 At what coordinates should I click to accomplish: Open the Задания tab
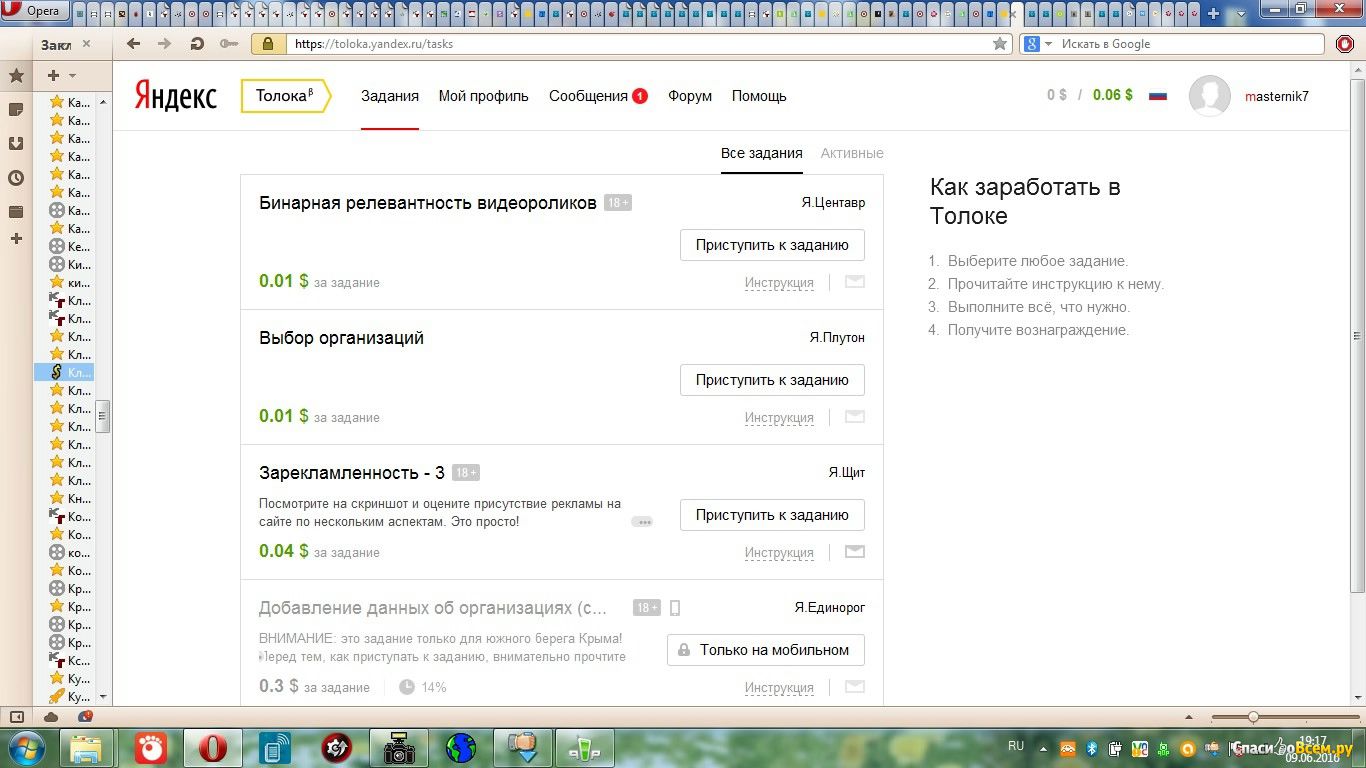coord(390,96)
